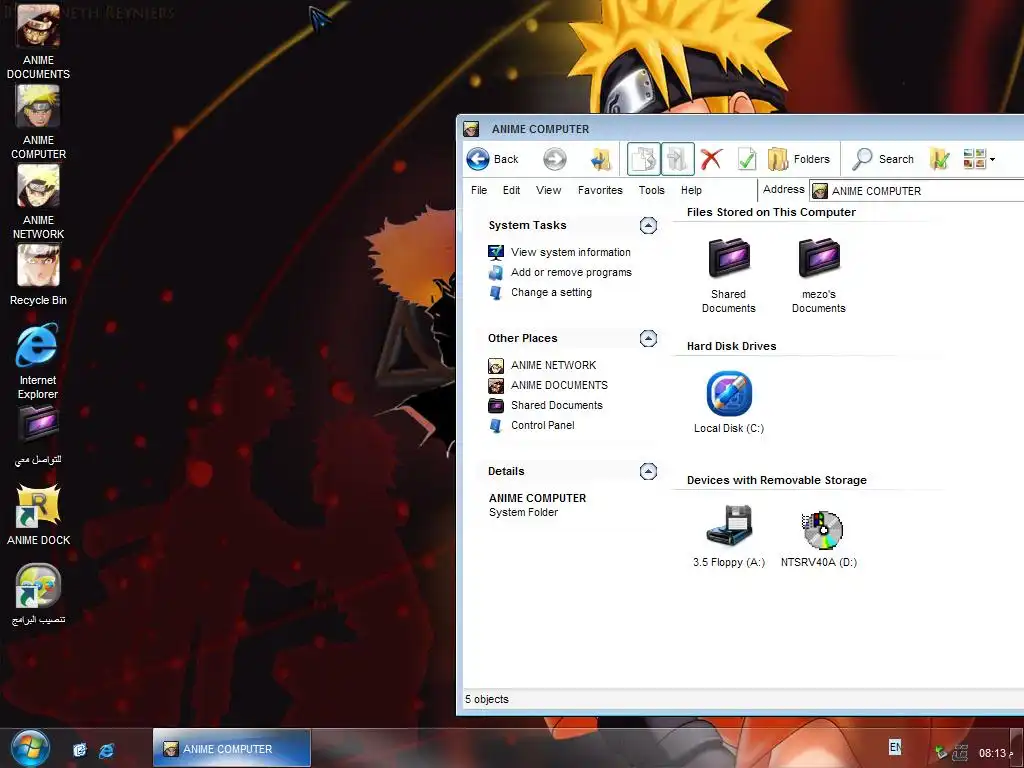
Task: Open the Edit menu
Action: tap(511, 190)
